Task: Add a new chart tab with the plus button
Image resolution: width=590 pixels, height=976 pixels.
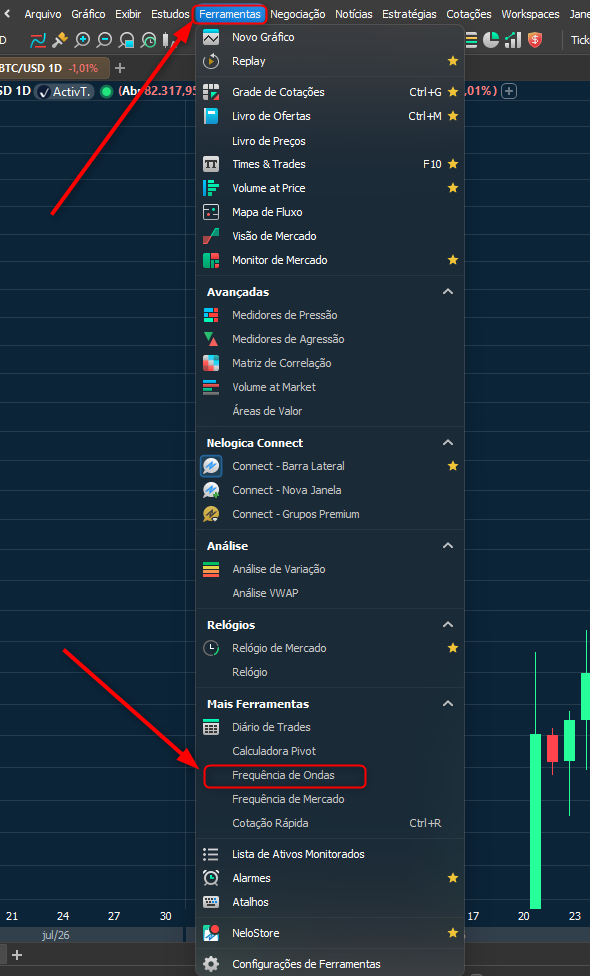Action: tap(120, 68)
